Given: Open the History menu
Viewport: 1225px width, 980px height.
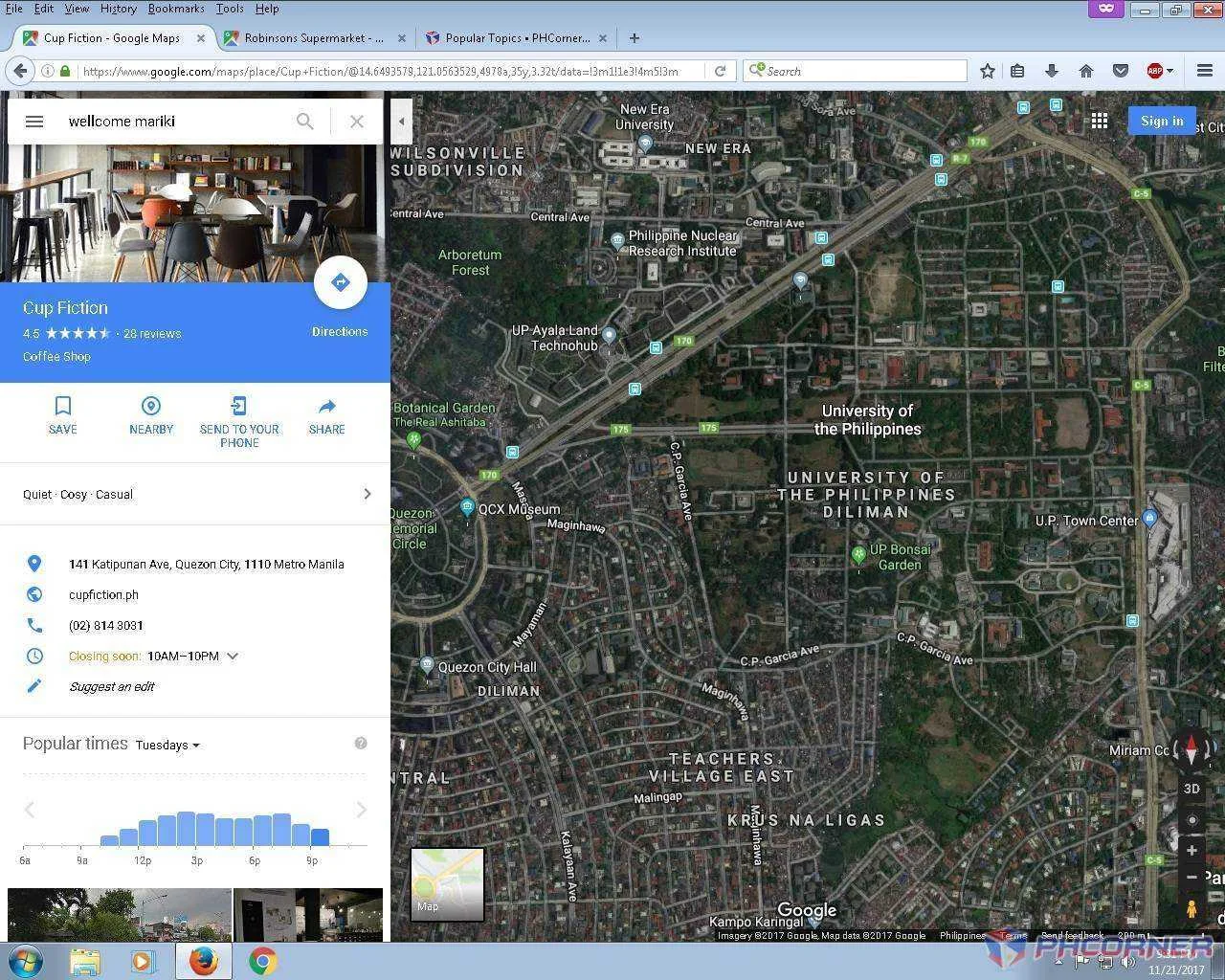Looking at the screenshot, I should pyautogui.click(x=118, y=9).
